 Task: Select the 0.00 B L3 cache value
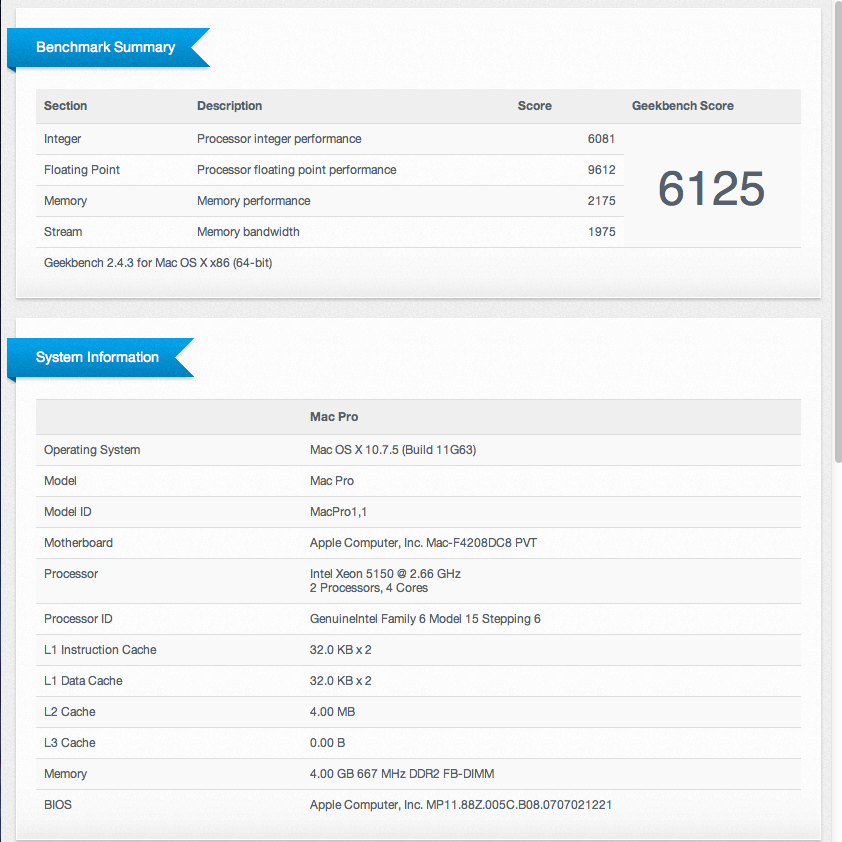[x=327, y=743]
